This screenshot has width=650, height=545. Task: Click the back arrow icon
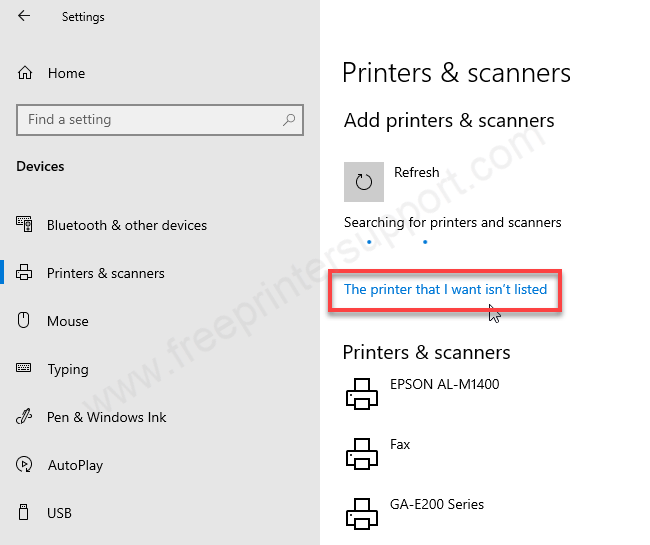click(x=24, y=16)
